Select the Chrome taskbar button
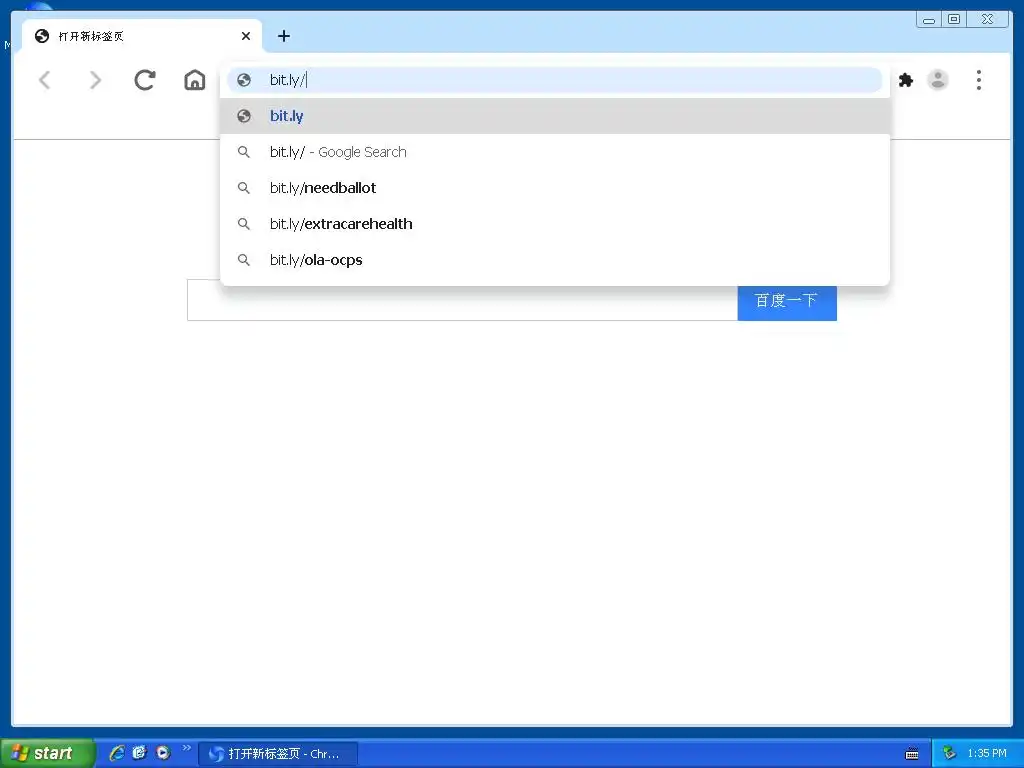Viewport: 1024px width, 768px height. pyautogui.click(x=278, y=754)
